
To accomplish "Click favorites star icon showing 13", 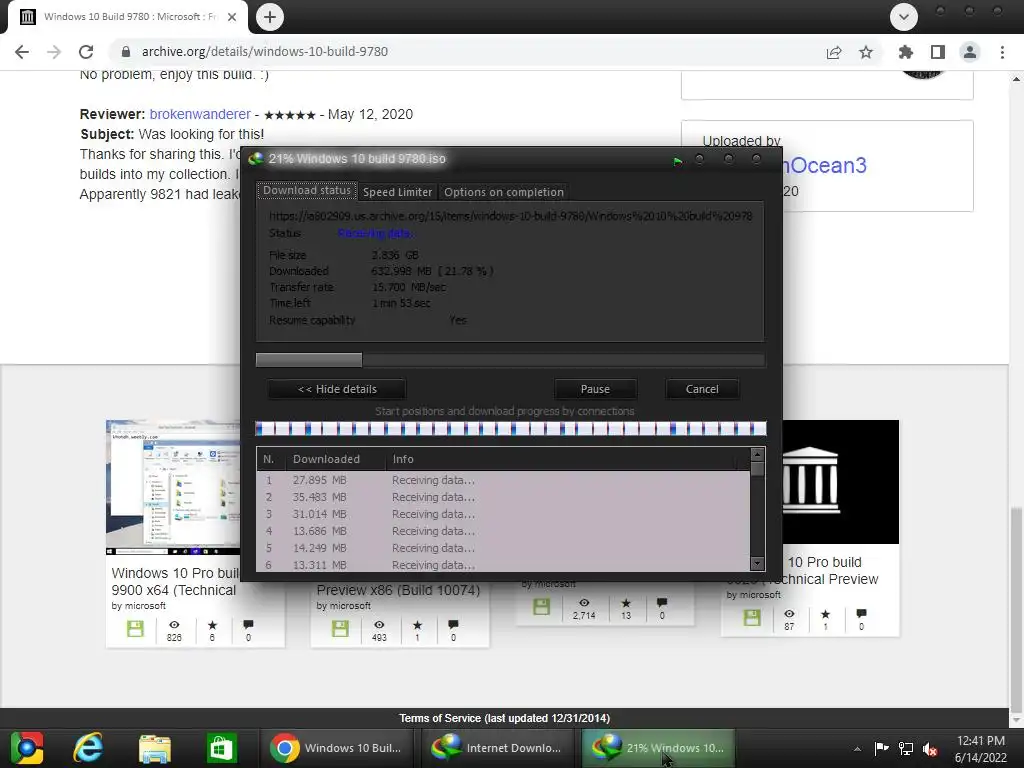I will 626,603.
